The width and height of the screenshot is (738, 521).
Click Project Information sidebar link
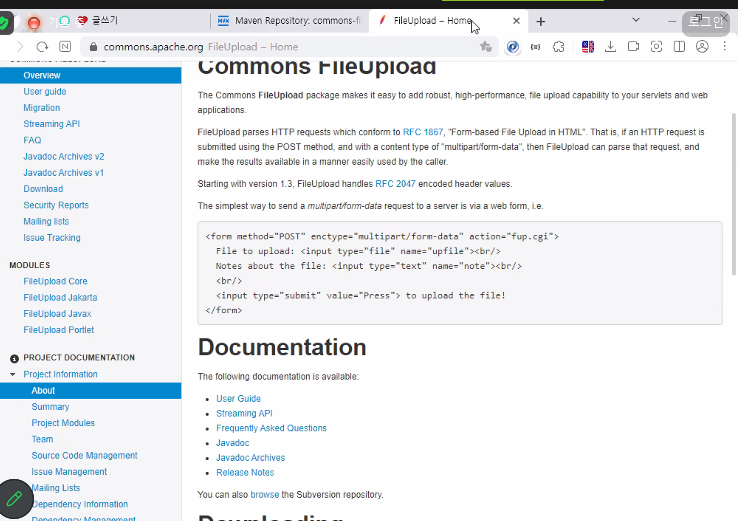click(60, 375)
